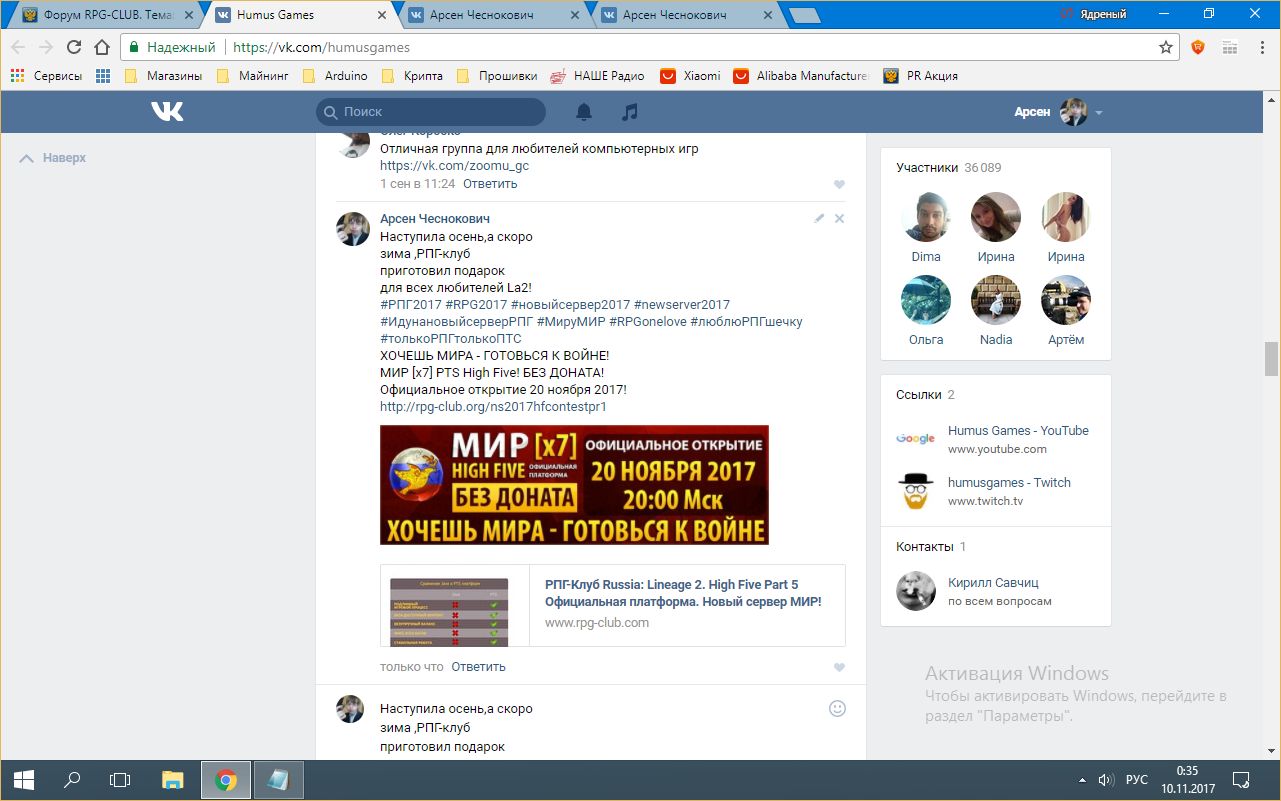Viewport: 1281px width, 801px height.
Task: Click the address bar URL vk.com/humusgames
Action: [x=321, y=47]
